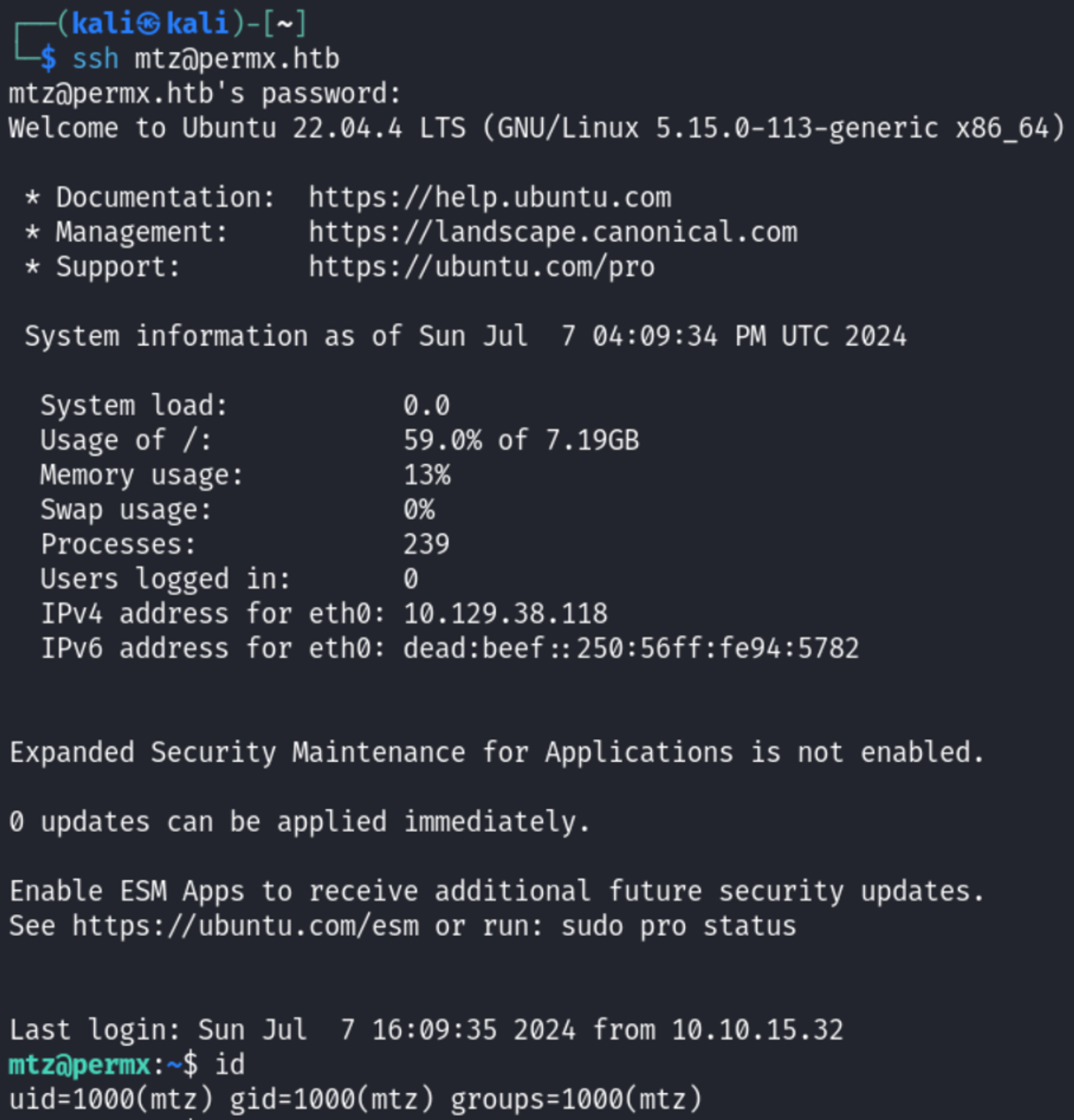Click the https://ubuntu.com/esm link
The image size is (1074, 1120).
coord(245,926)
